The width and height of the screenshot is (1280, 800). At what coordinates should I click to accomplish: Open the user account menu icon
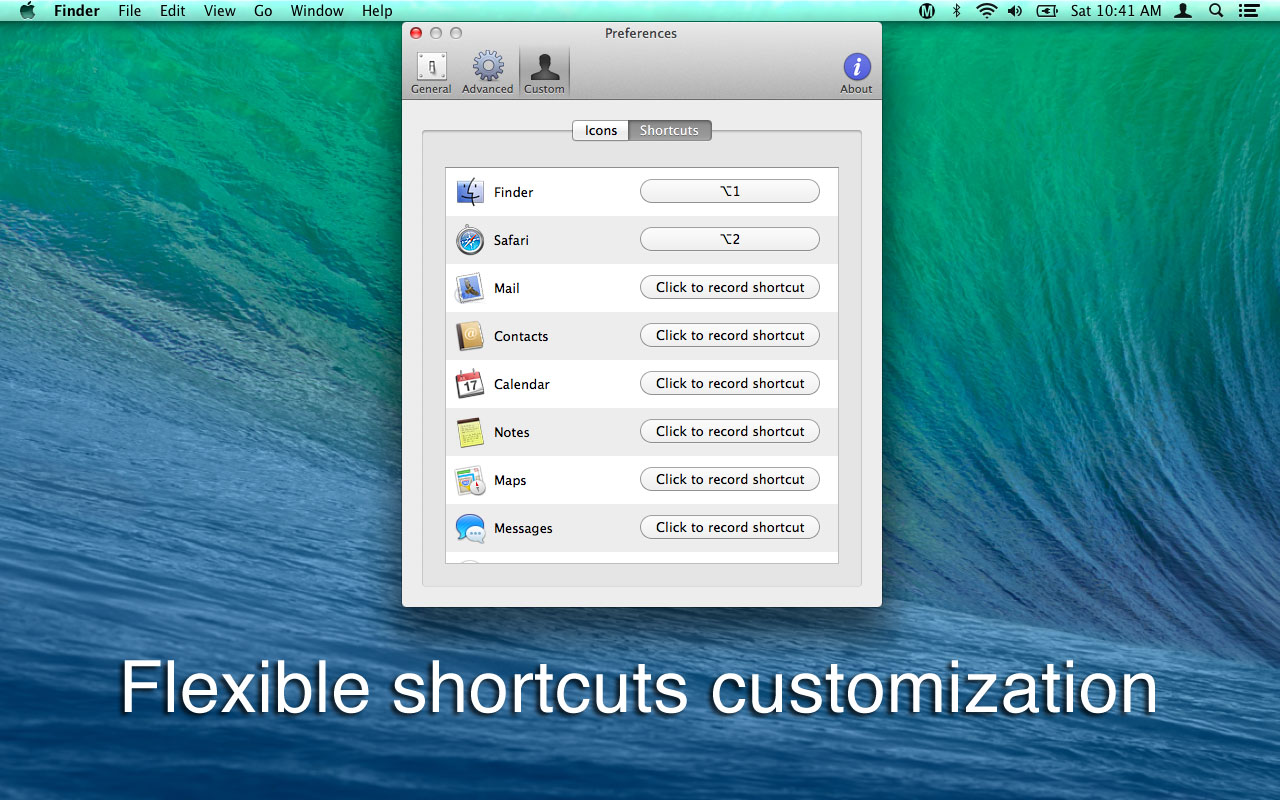1183,11
